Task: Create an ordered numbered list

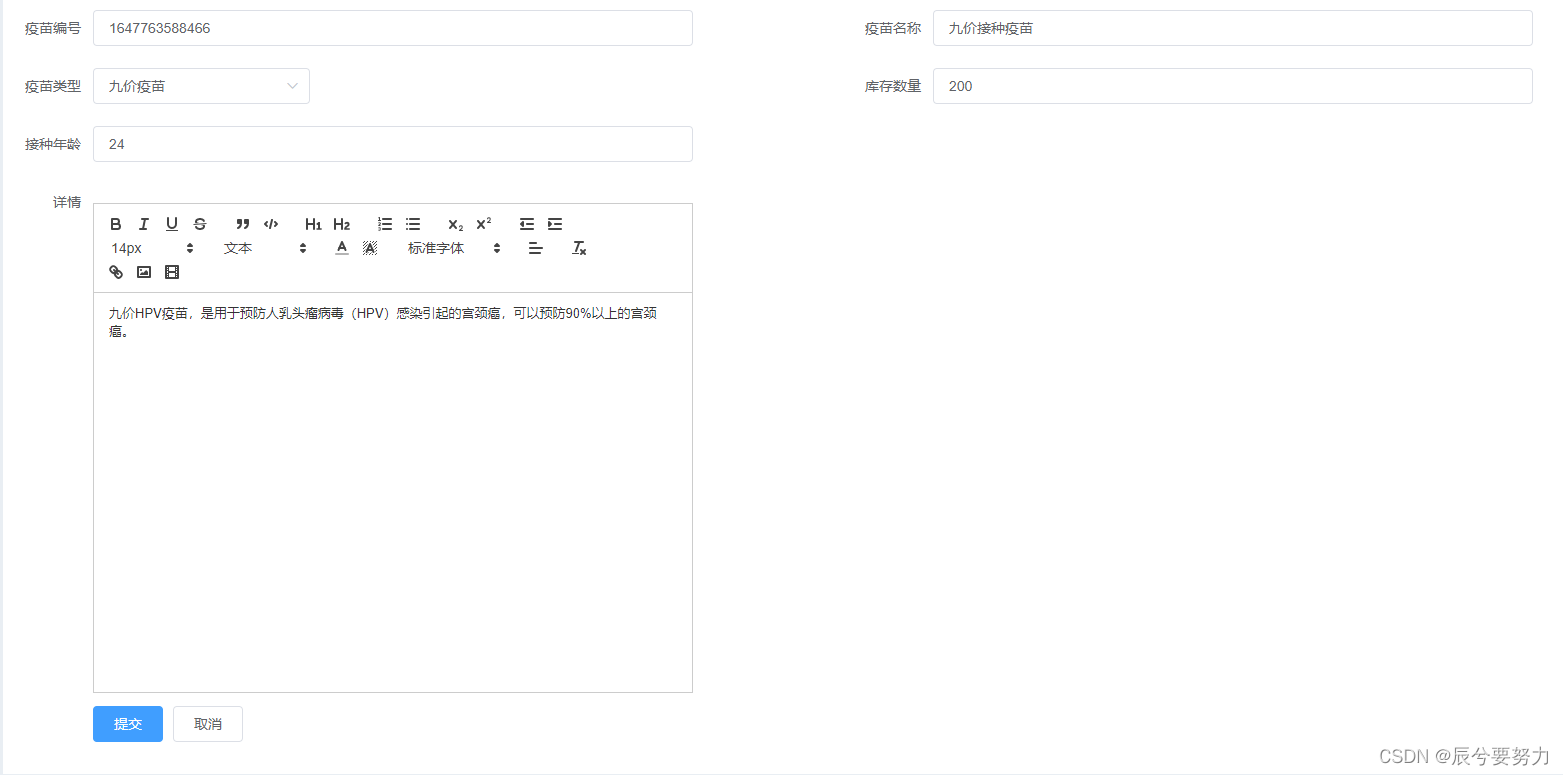Action: [x=385, y=224]
